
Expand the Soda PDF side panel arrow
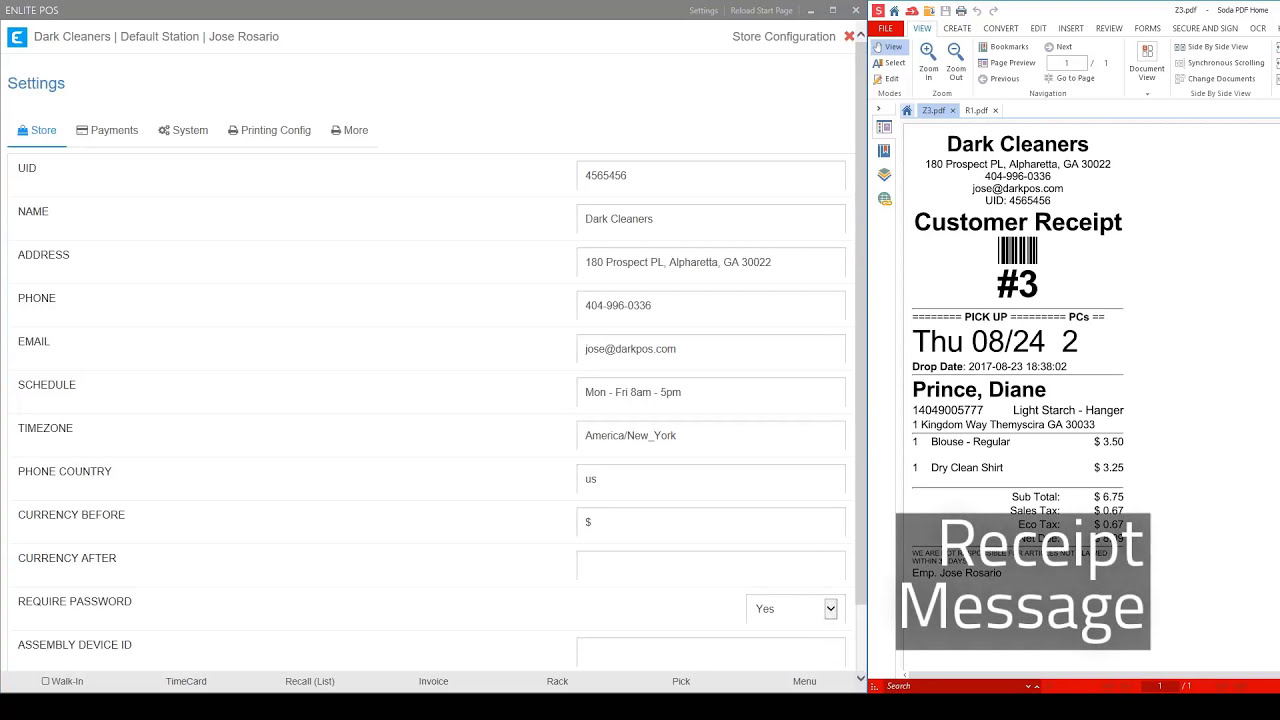click(879, 109)
